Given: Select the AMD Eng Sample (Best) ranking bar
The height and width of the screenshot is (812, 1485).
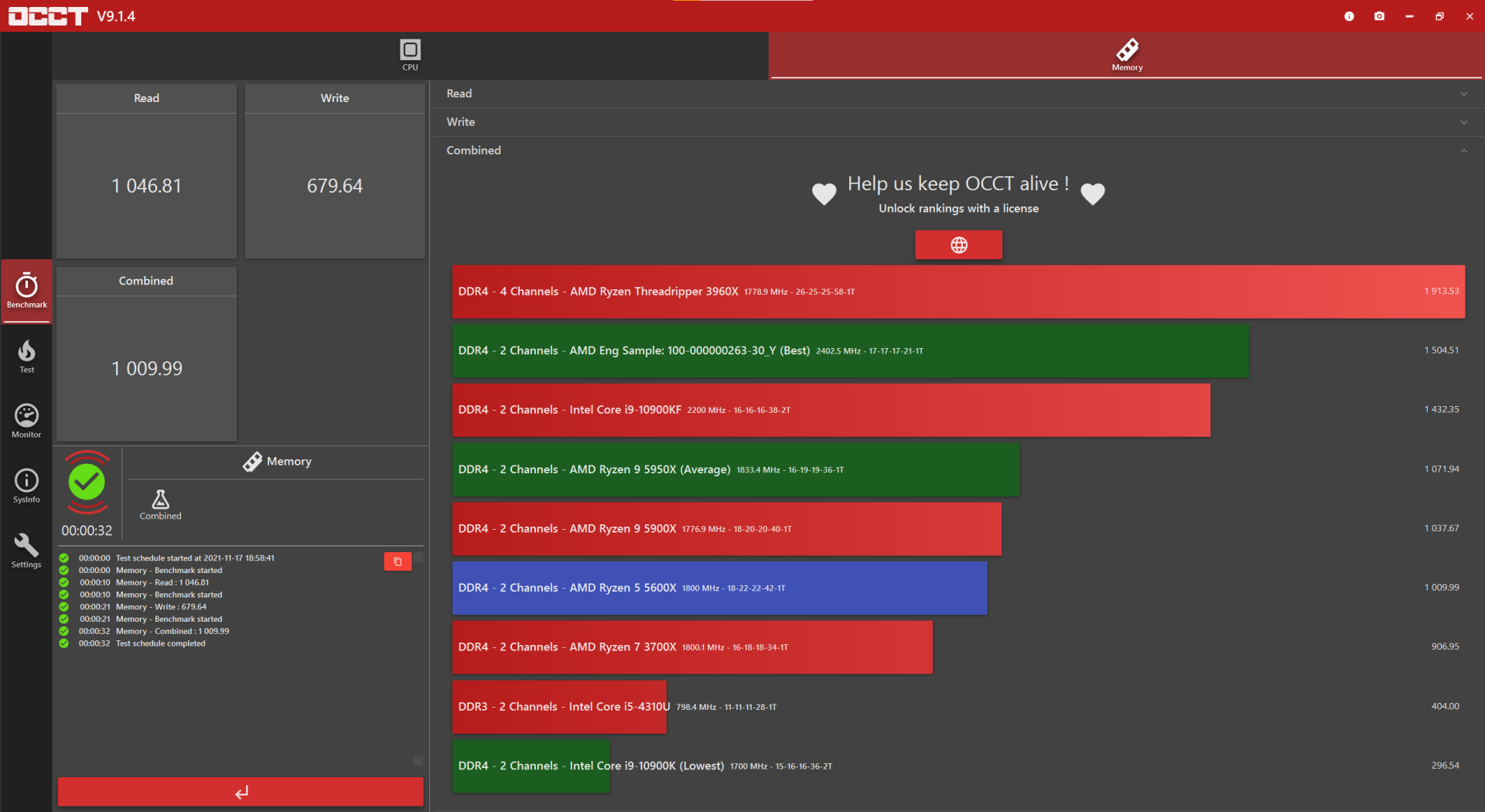Looking at the screenshot, I should pyautogui.click(x=850, y=351).
